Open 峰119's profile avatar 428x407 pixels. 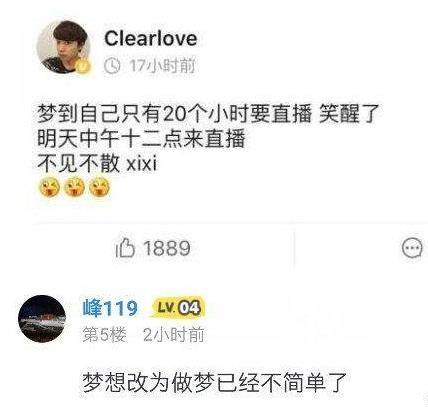coord(42,319)
